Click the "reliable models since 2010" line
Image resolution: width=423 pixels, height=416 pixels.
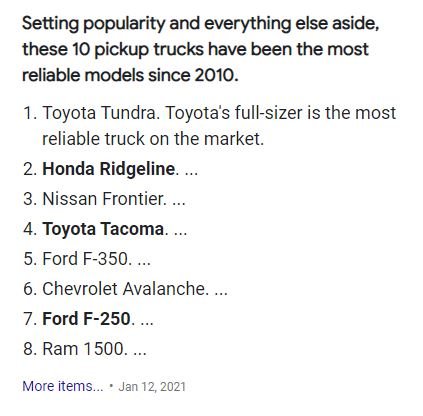pos(130,75)
